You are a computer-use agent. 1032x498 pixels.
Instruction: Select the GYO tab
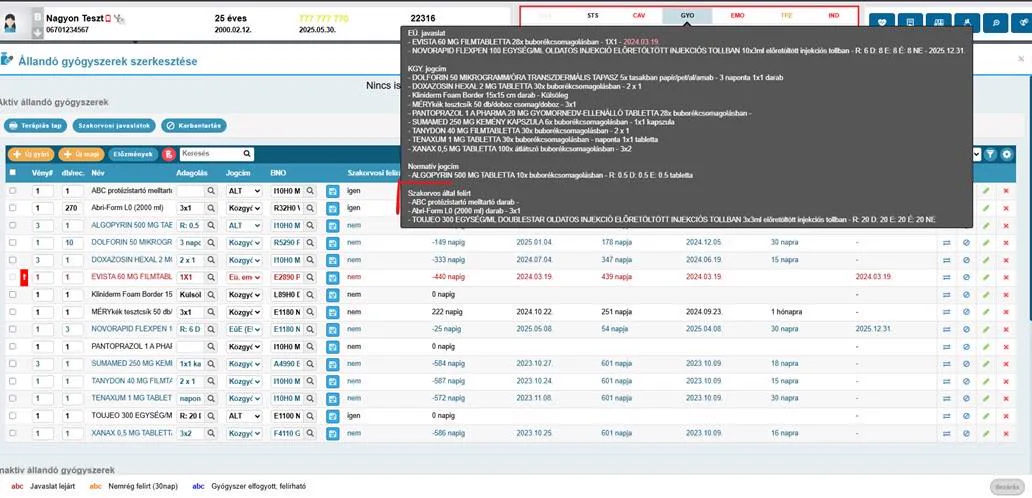pos(687,15)
